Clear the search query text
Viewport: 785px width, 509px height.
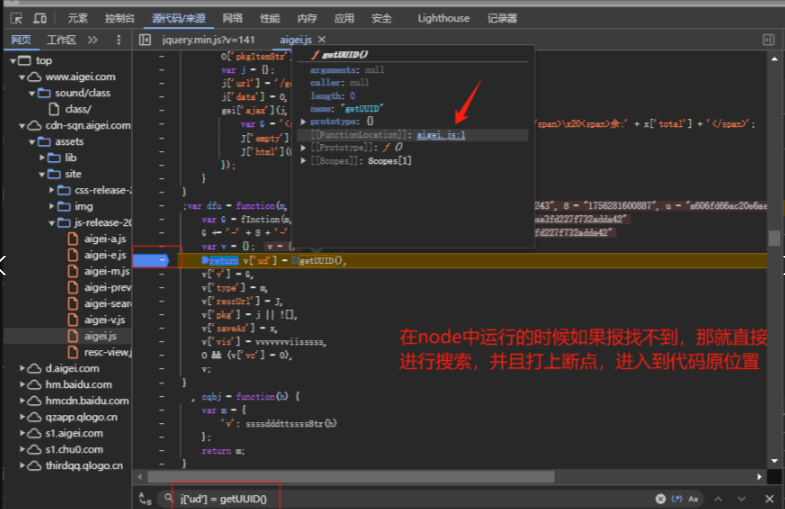pos(660,498)
